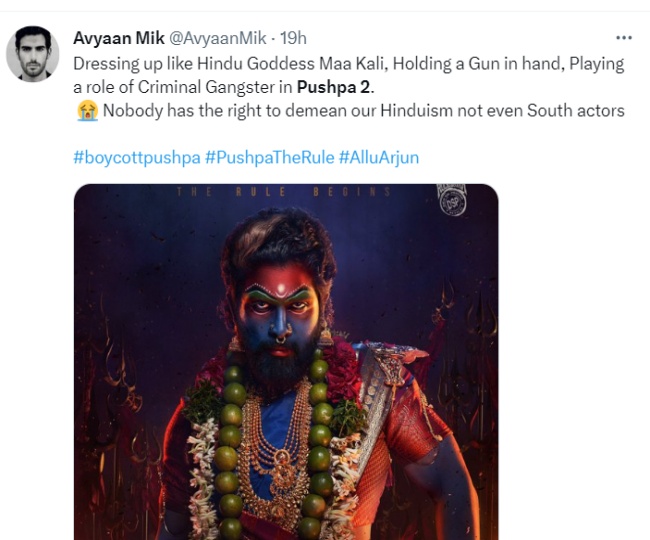Image resolution: width=650 pixels, height=540 pixels.
Task: Click the words "Maa Kali" in the tweet
Action: pos(352,63)
